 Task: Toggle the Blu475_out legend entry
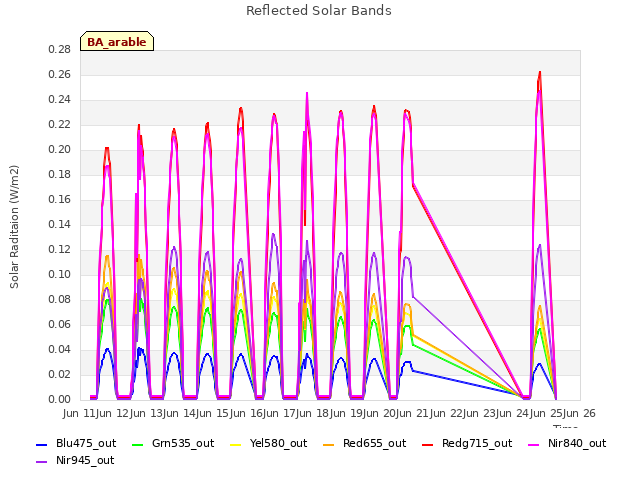click(x=76, y=443)
